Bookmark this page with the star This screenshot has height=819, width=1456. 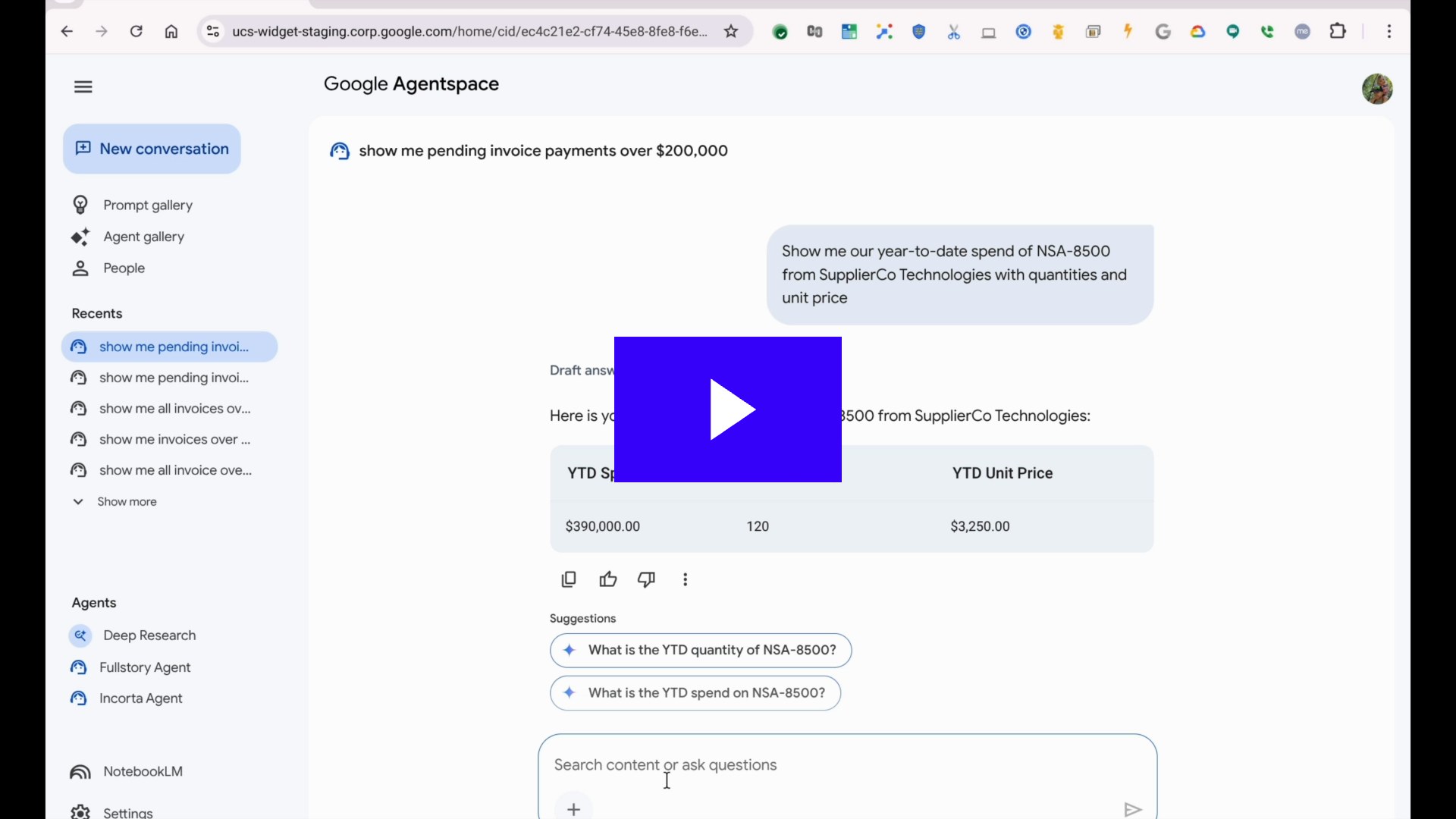(x=732, y=32)
